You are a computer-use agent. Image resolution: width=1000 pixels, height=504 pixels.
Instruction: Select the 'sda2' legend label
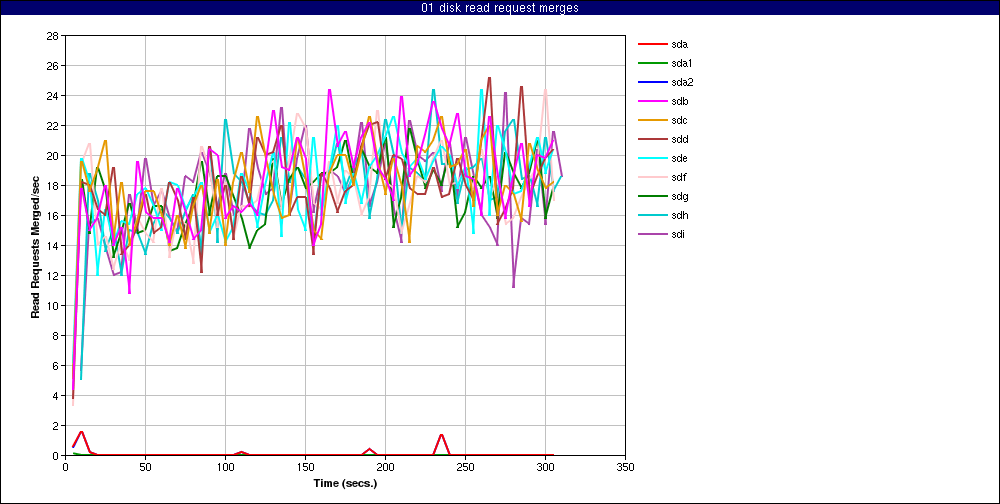tap(682, 82)
